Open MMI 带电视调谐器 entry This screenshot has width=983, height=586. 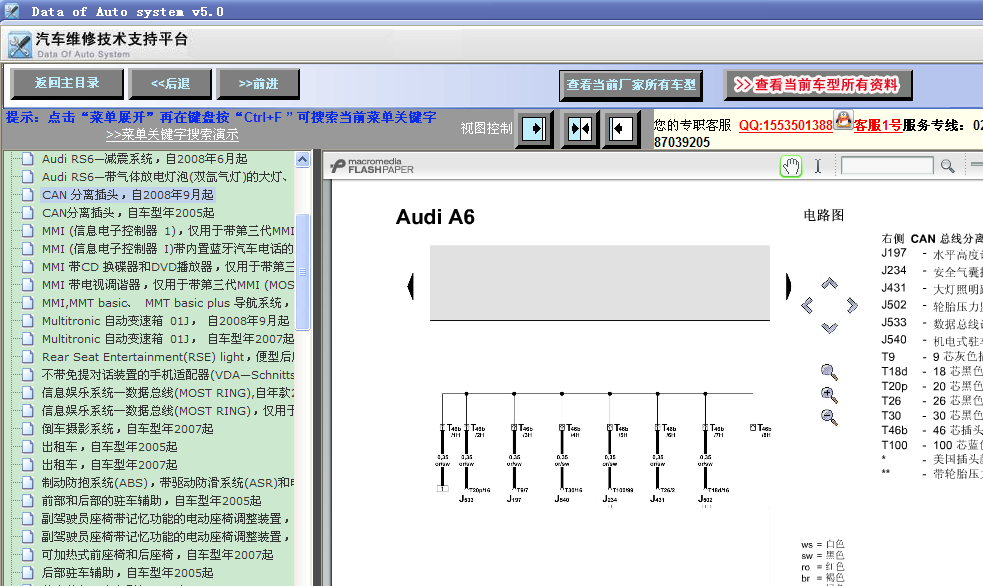167,285
